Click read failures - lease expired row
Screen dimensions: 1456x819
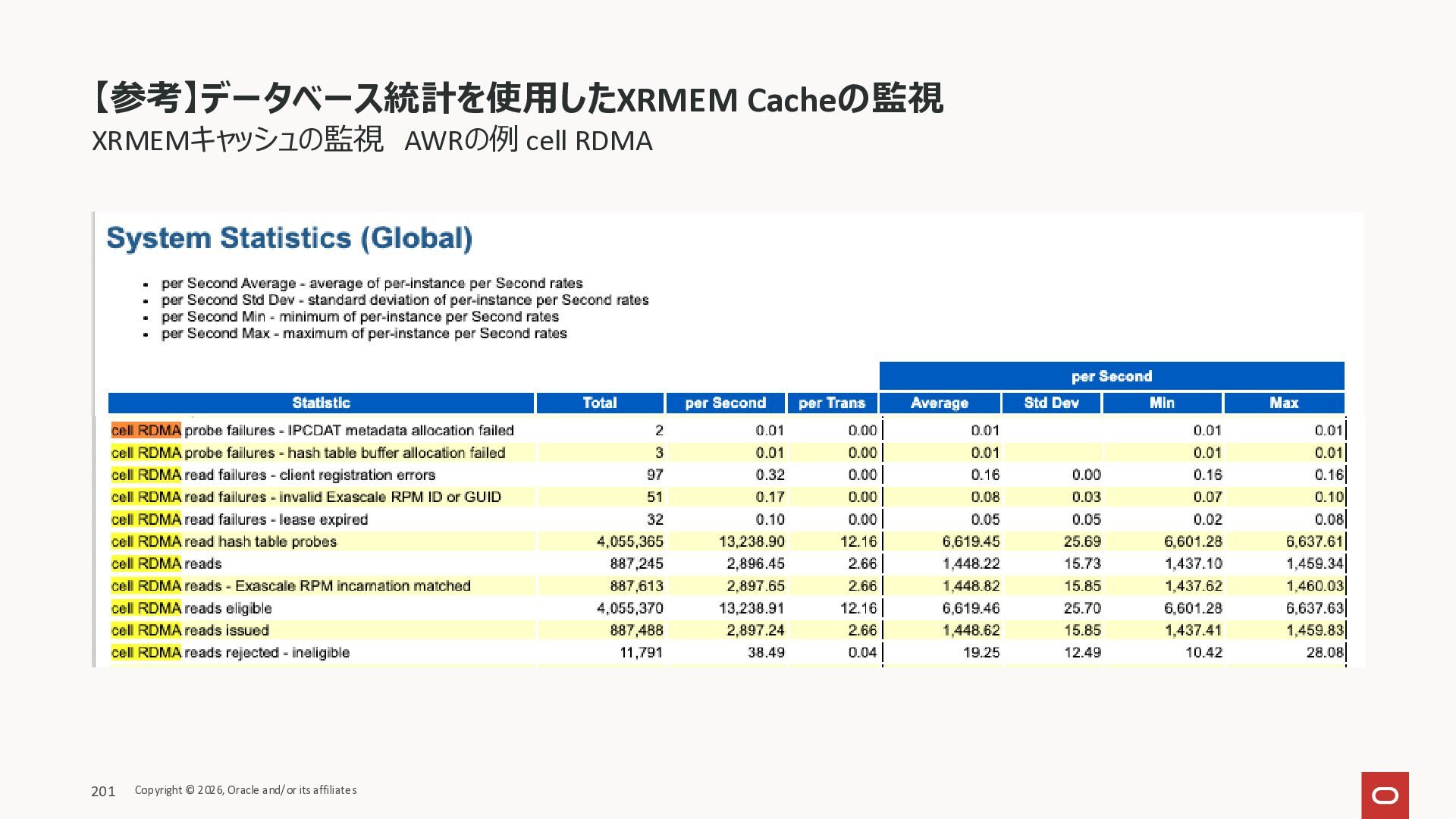[x=275, y=519]
